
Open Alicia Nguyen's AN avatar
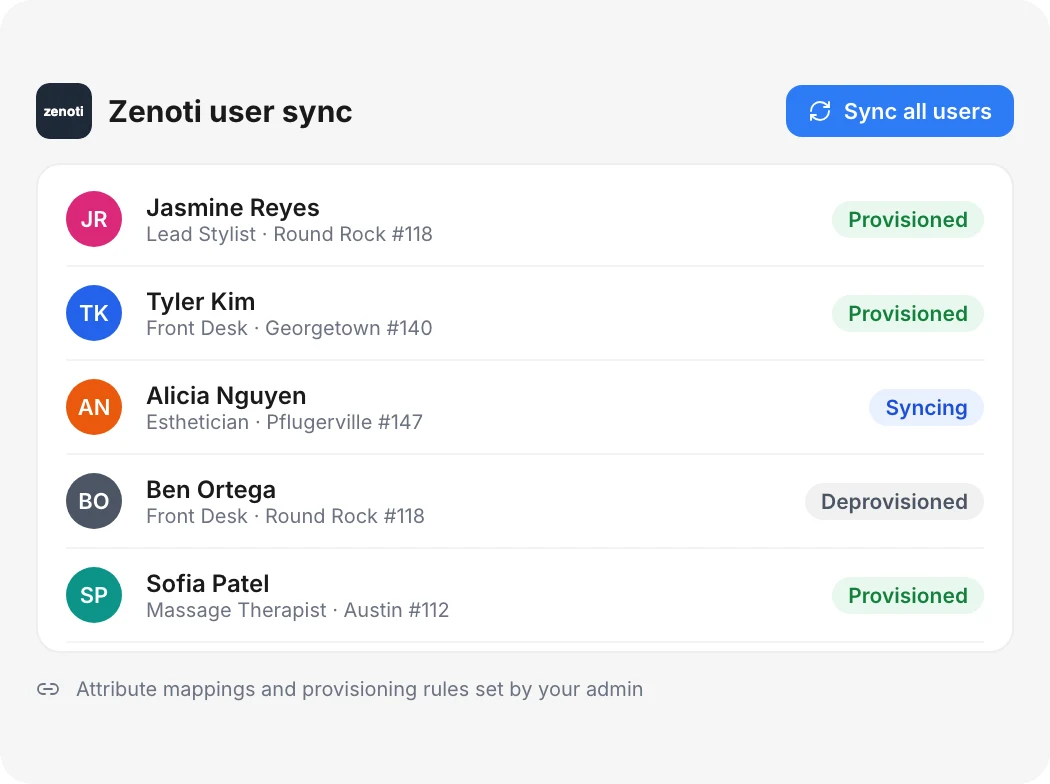point(94,407)
